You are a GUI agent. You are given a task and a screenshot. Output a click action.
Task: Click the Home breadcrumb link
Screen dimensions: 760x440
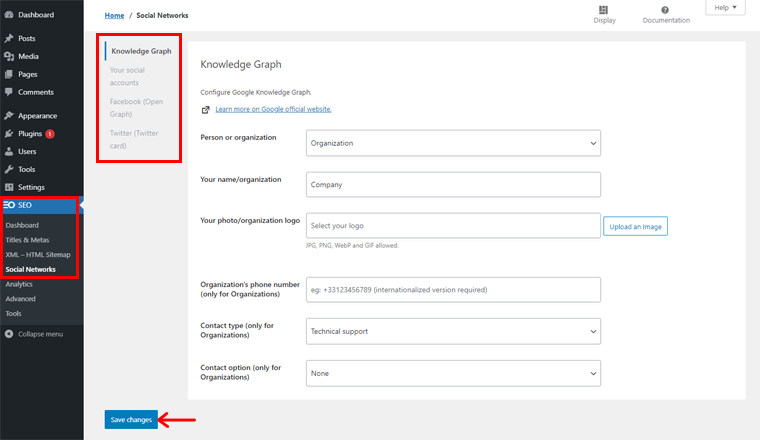tap(114, 16)
